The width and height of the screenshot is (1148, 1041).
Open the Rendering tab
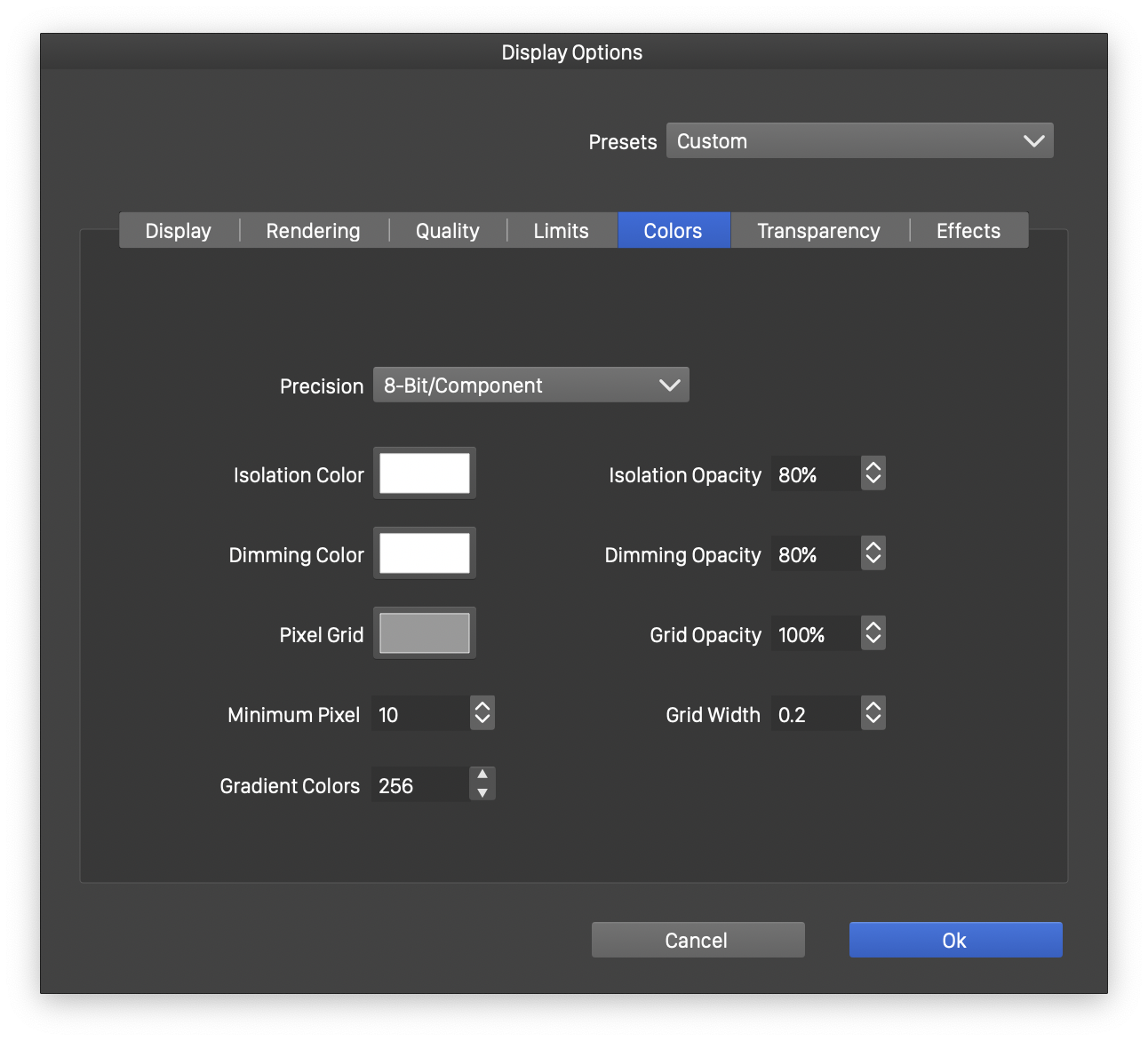click(313, 231)
